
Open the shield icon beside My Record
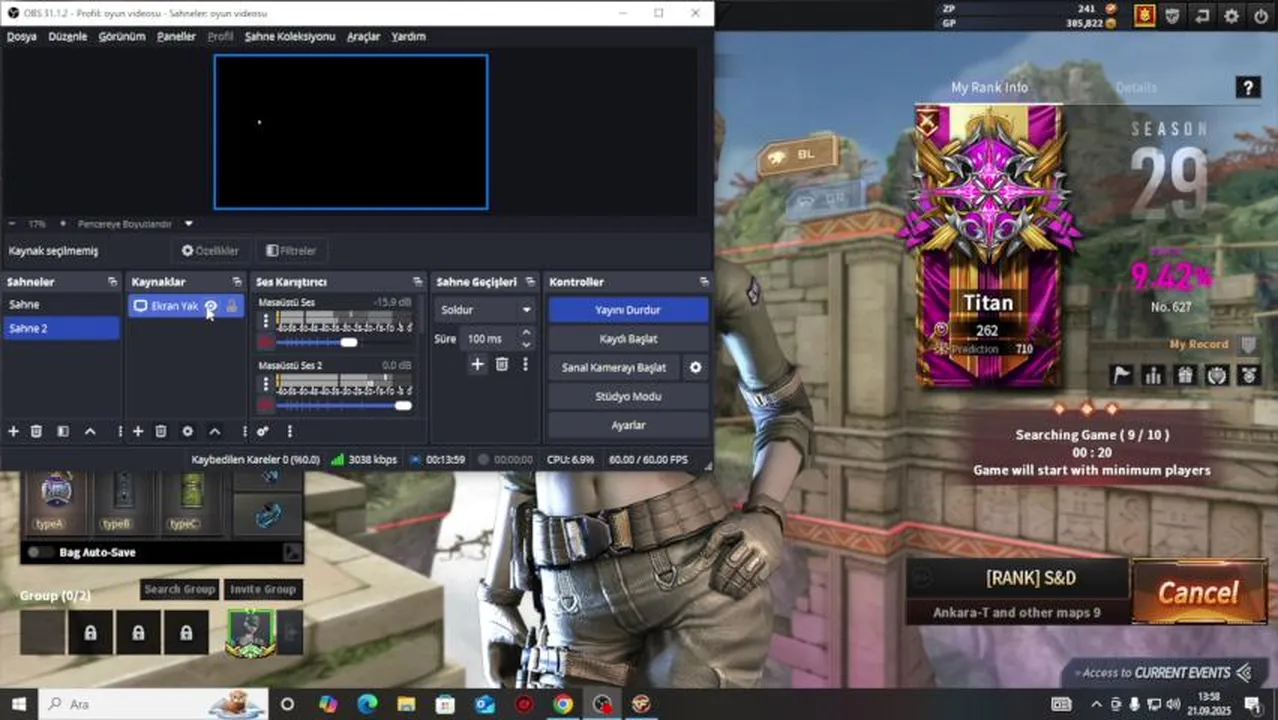click(1248, 344)
